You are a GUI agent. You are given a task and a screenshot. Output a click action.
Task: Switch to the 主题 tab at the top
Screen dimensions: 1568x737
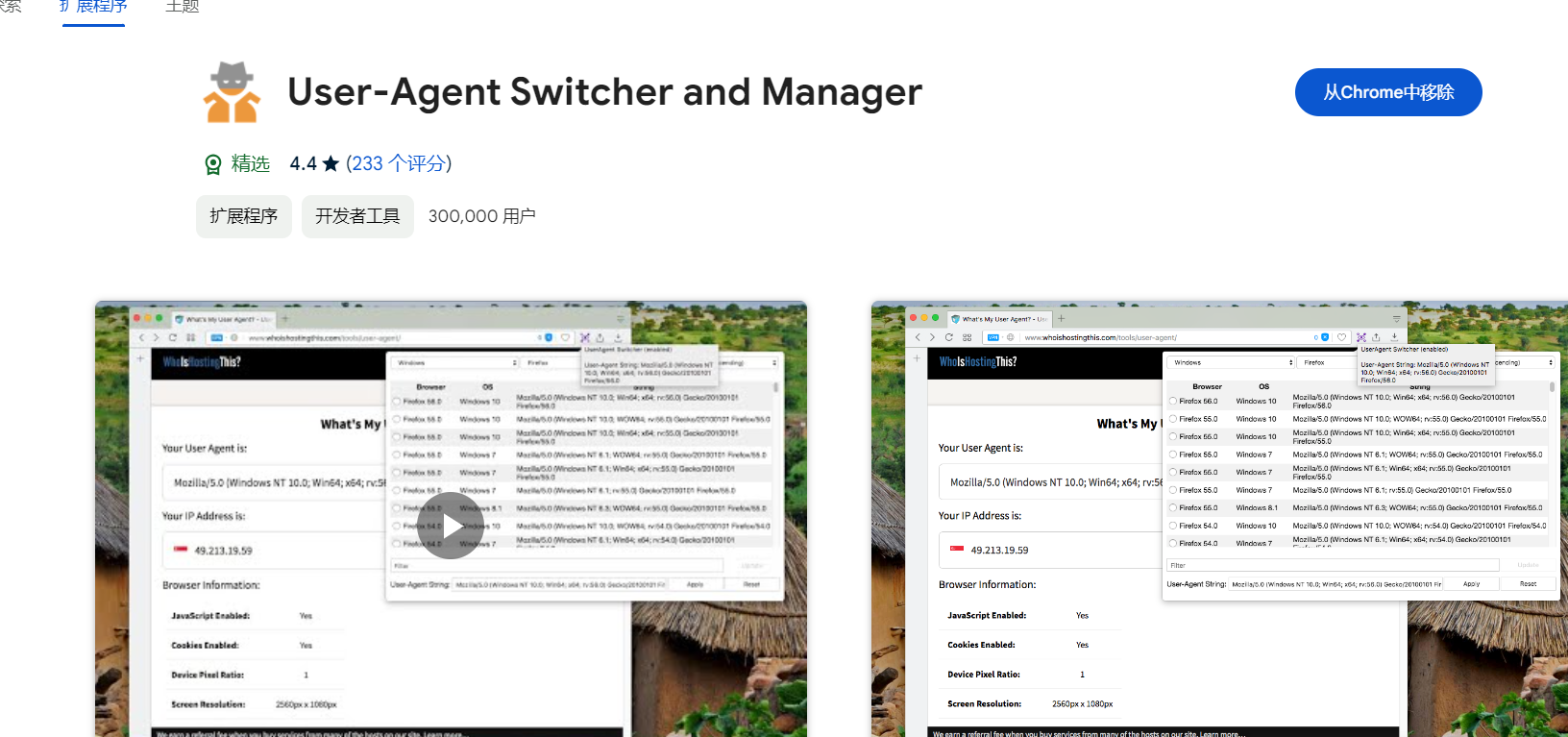[183, 7]
